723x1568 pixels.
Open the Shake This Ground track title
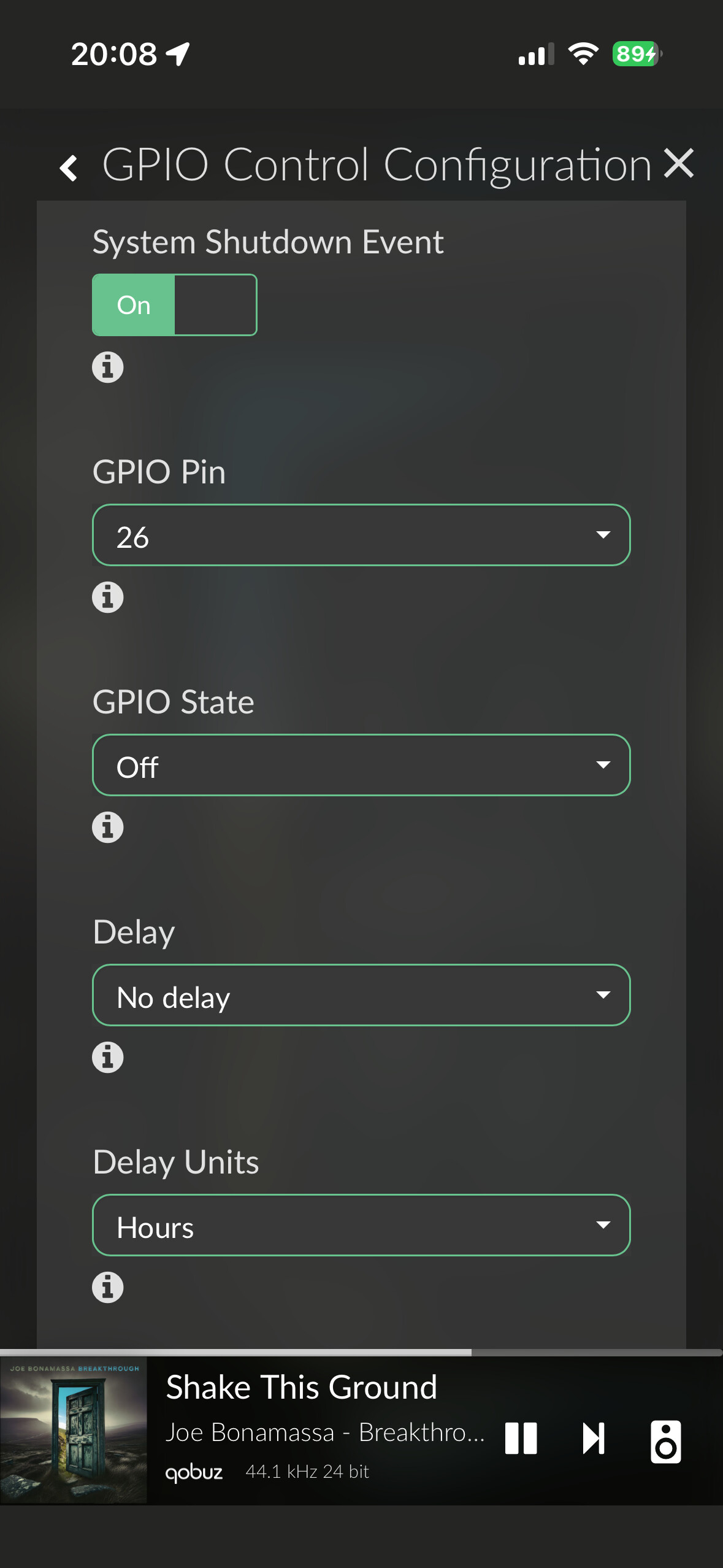point(302,1388)
